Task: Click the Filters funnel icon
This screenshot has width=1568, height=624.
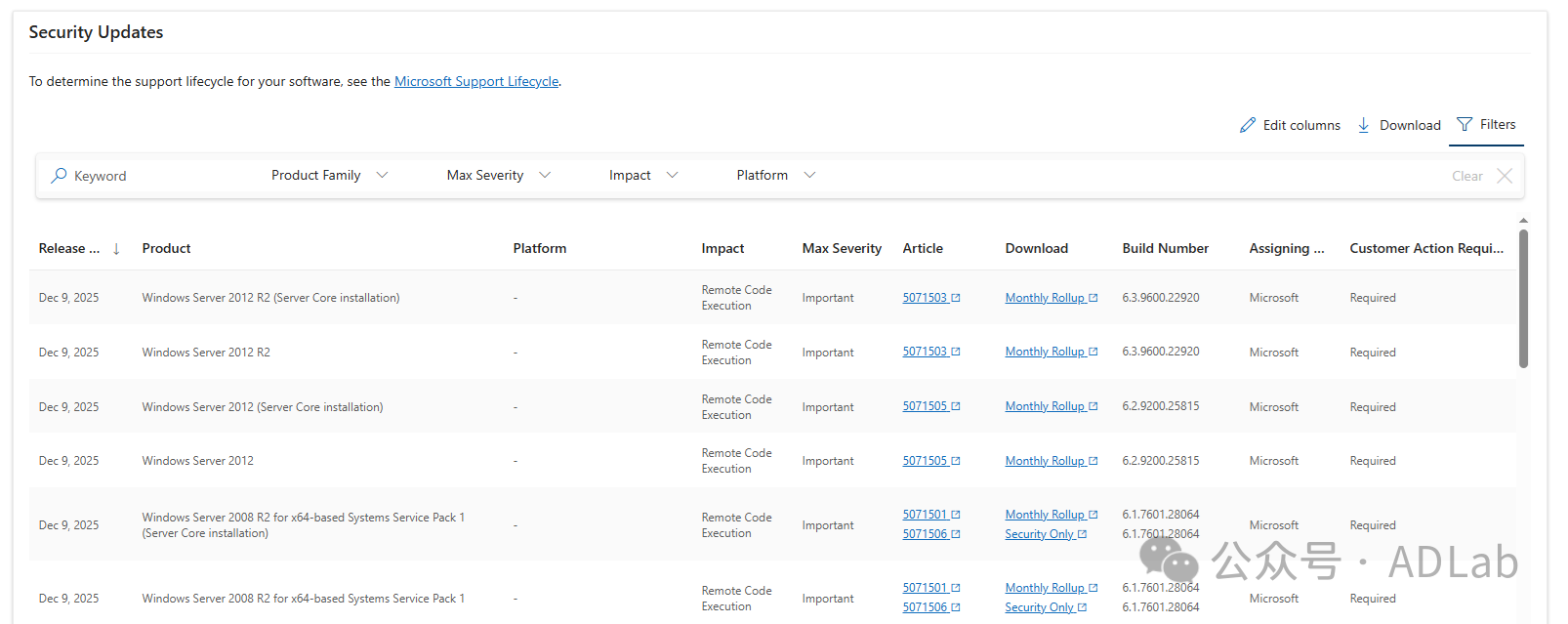Action: pyautogui.click(x=1465, y=124)
